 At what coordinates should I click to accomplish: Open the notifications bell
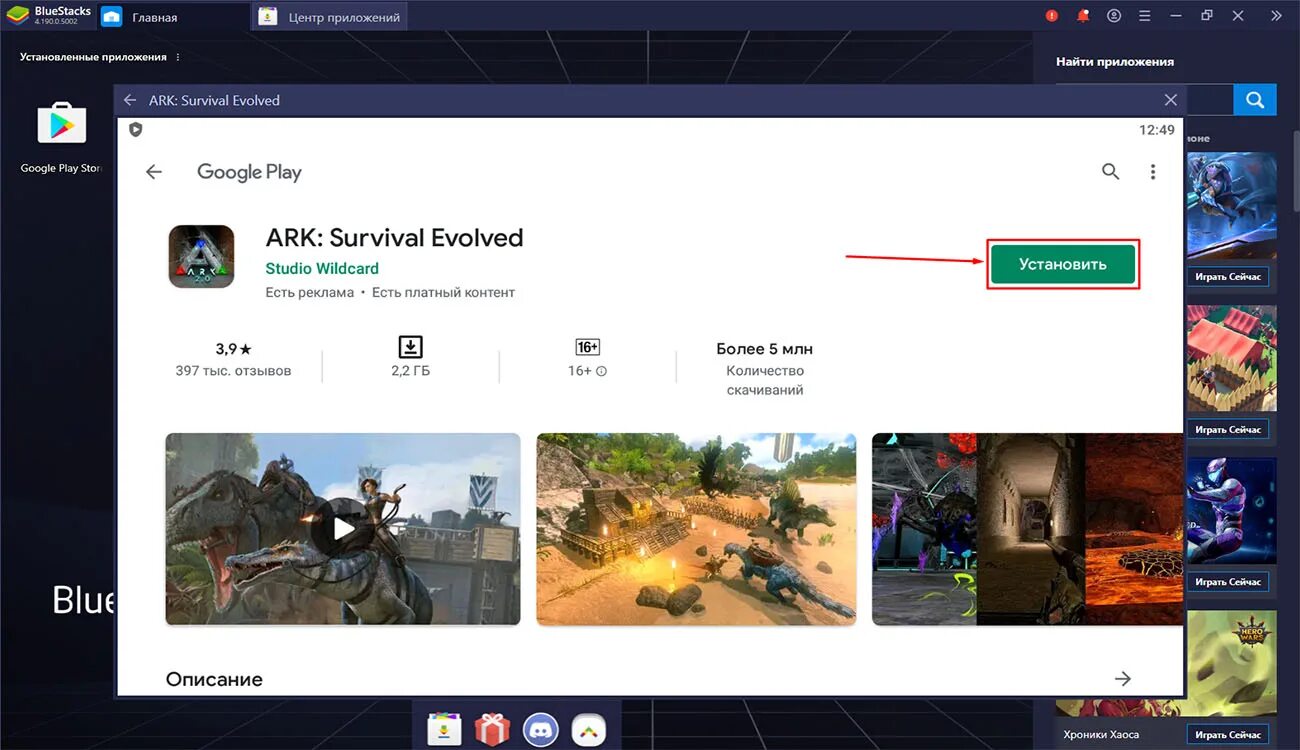click(x=1083, y=16)
